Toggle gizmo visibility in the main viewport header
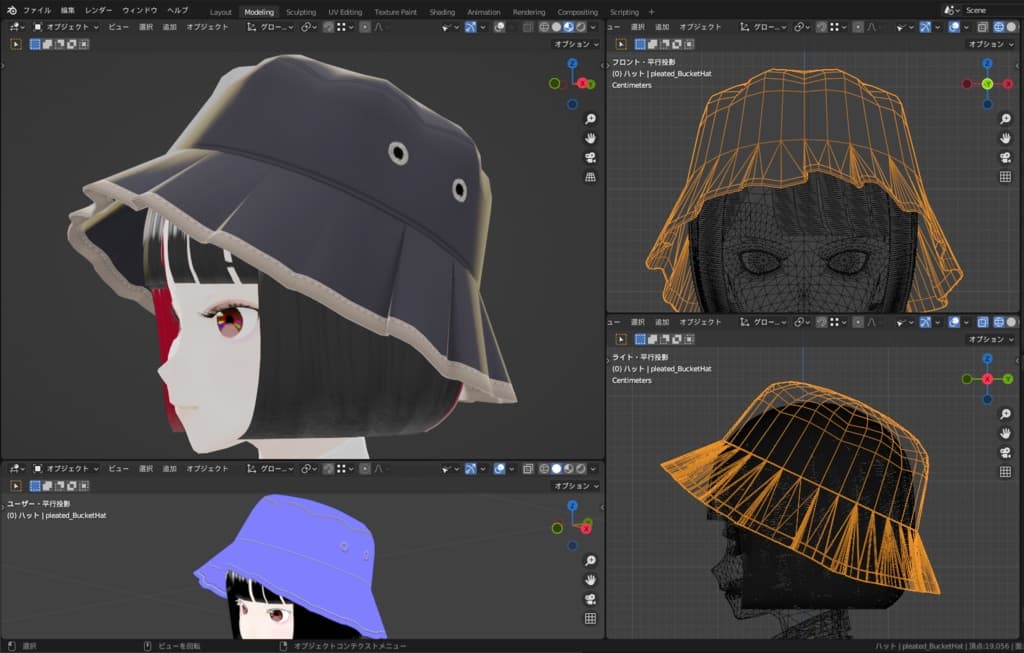This screenshot has height=653, width=1024. pos(472,27)
